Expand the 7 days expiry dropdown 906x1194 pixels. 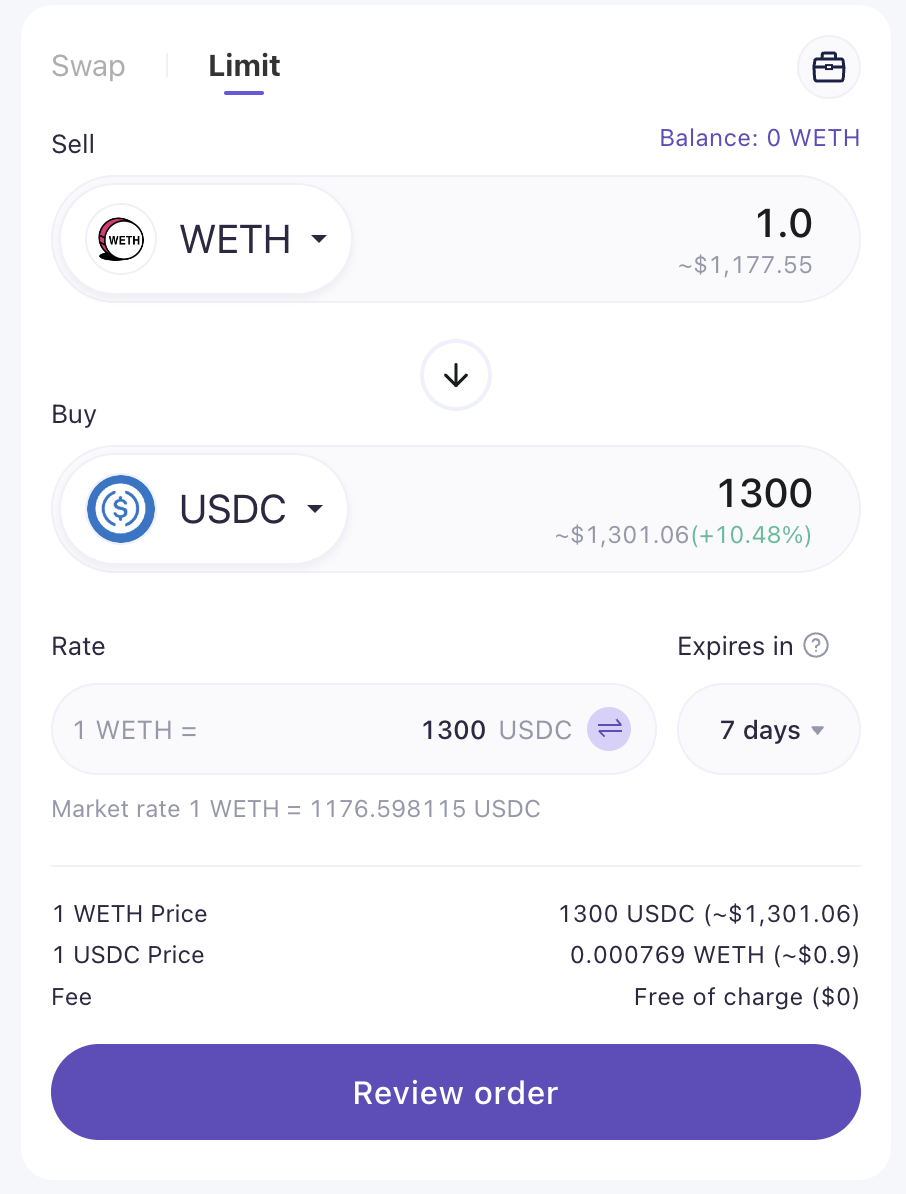[769, 729]
